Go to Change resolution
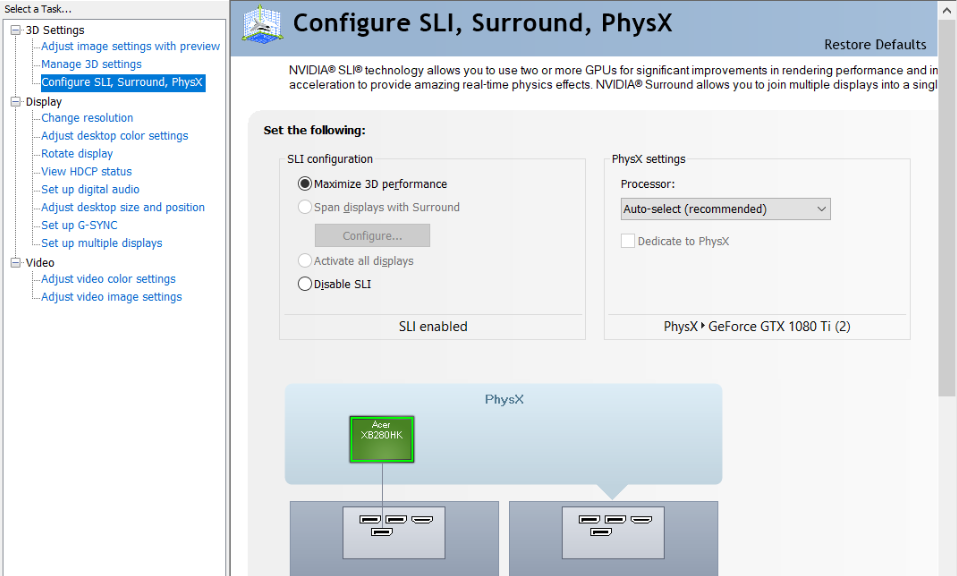This screenshot has width=957, height=576. pyautogui.click(x=87, y=118)
